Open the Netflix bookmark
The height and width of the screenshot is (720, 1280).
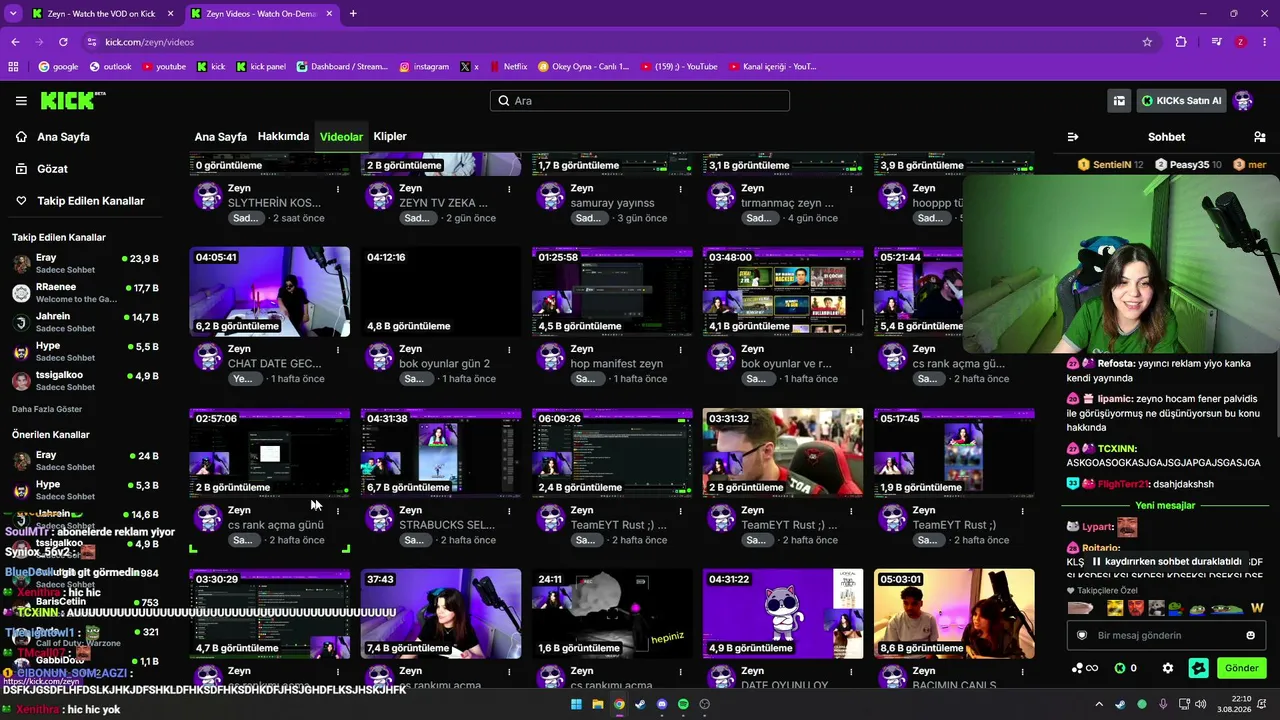point(508,67)
